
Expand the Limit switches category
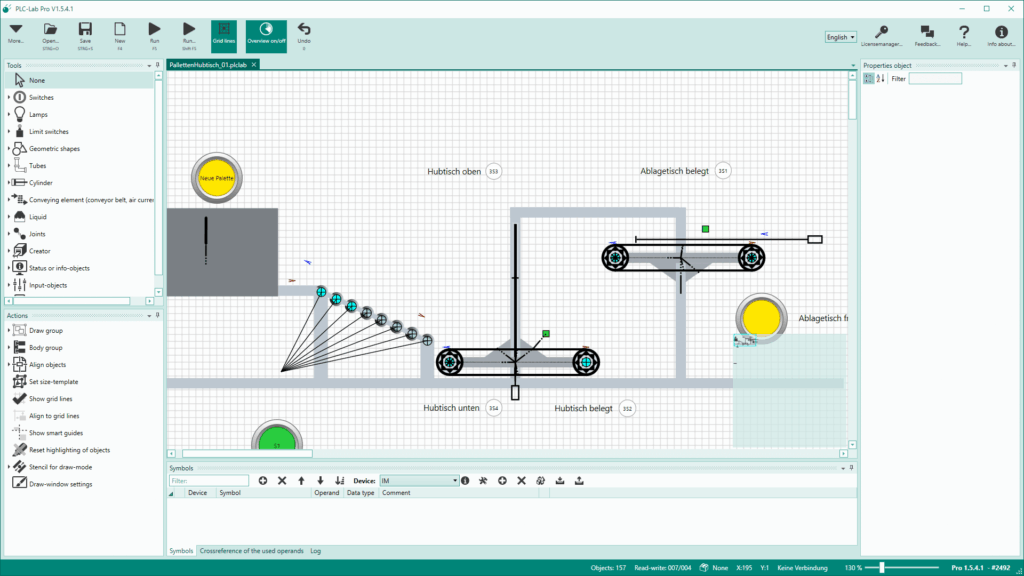9,131
